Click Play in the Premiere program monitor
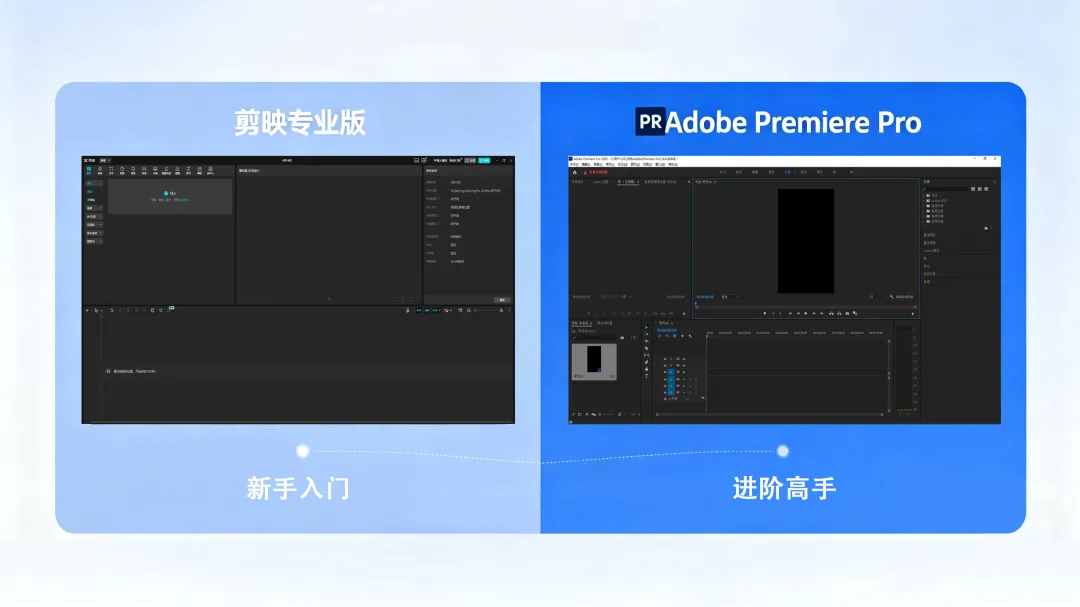 [x=806, y=313]
